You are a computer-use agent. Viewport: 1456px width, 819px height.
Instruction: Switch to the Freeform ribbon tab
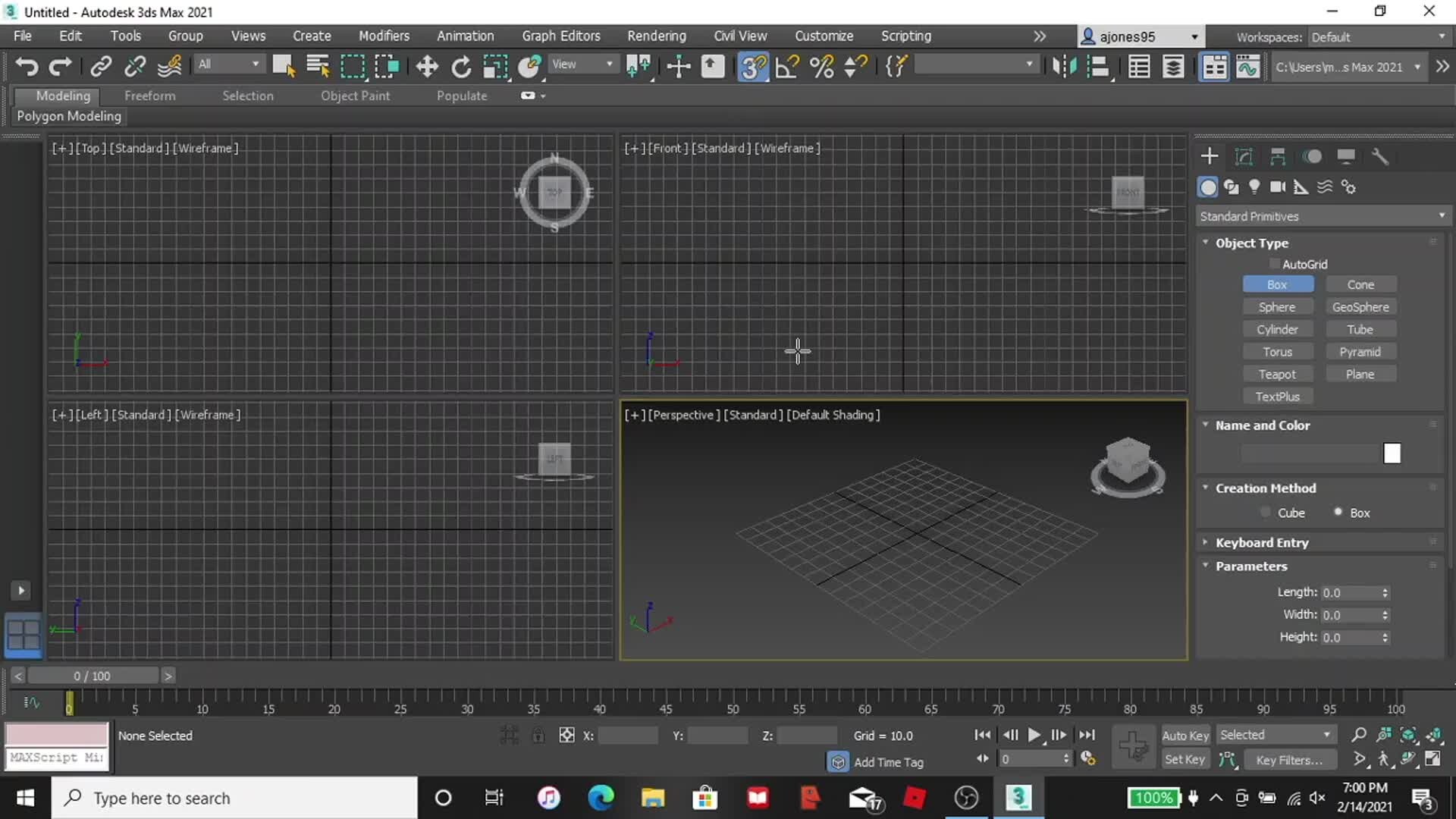(x=149, y=96)
